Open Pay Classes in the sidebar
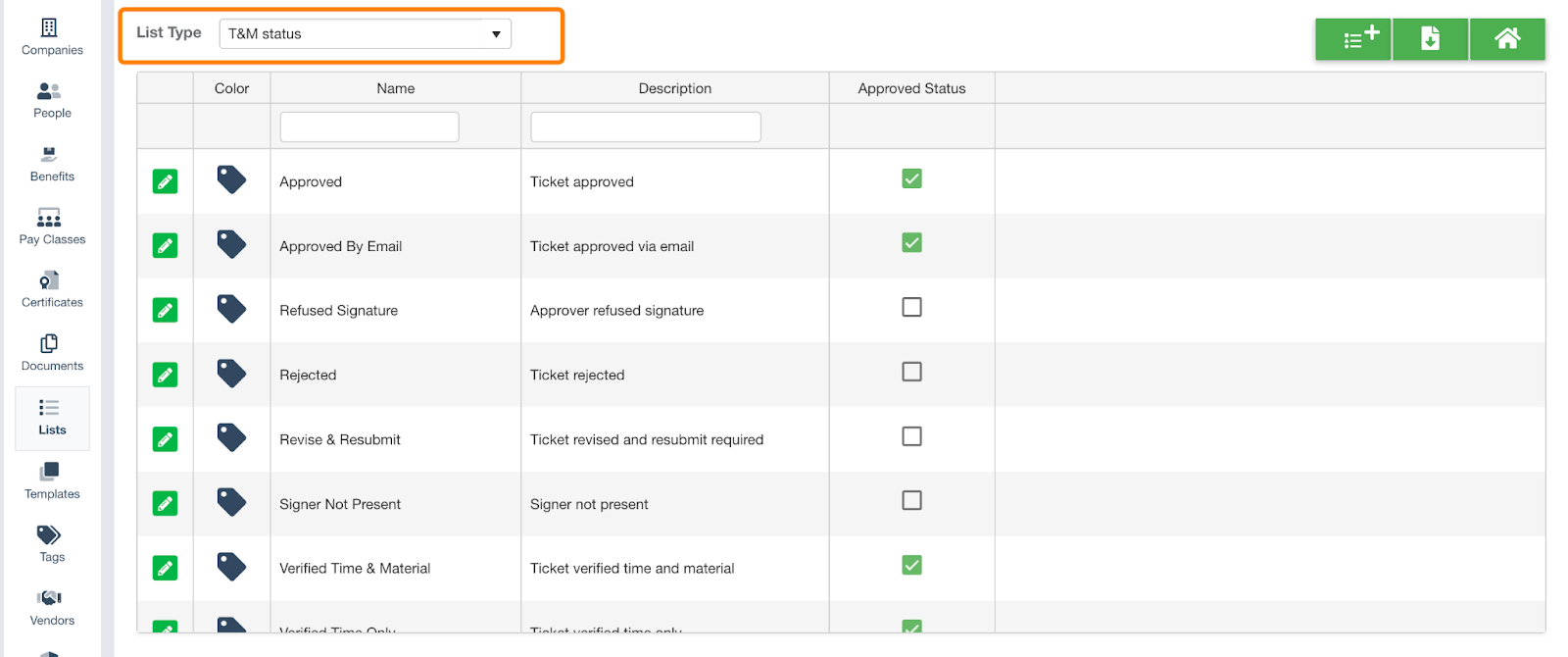 (52, 227)
